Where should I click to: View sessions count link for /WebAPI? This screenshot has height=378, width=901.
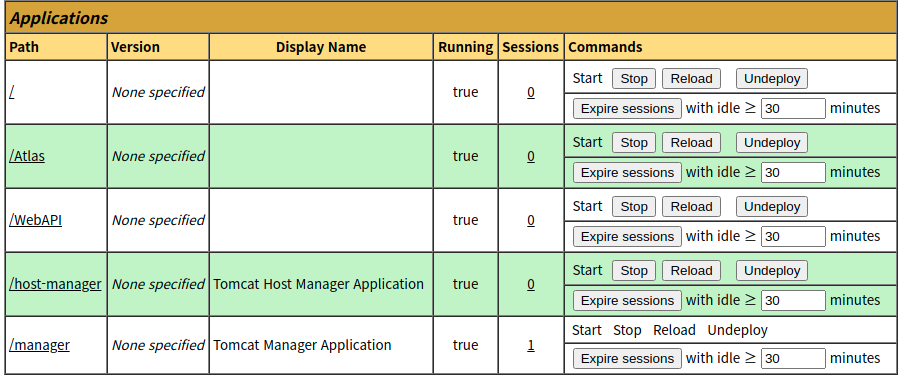(531, 220)
